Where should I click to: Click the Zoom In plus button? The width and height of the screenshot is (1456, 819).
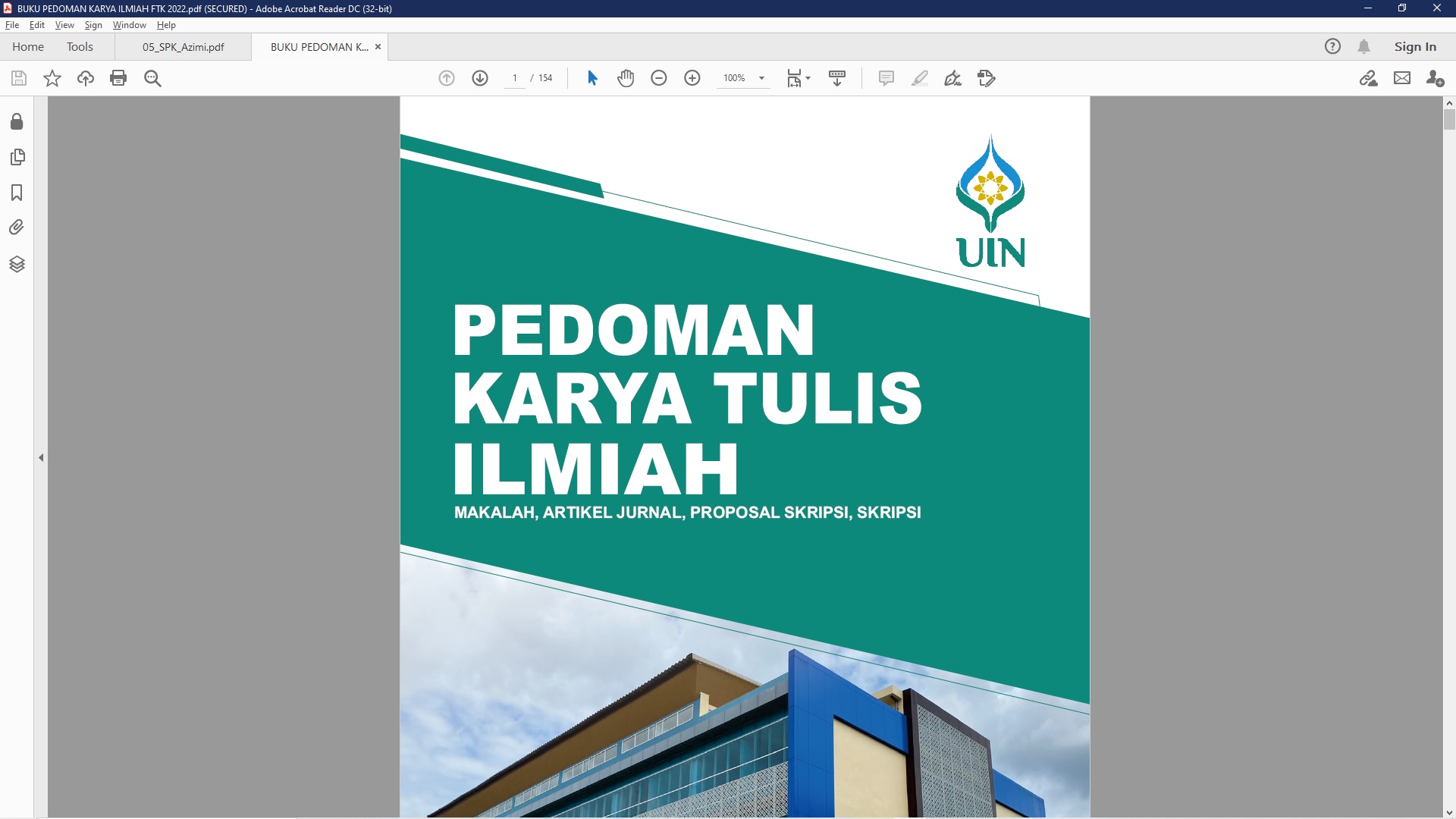(692, 78)
